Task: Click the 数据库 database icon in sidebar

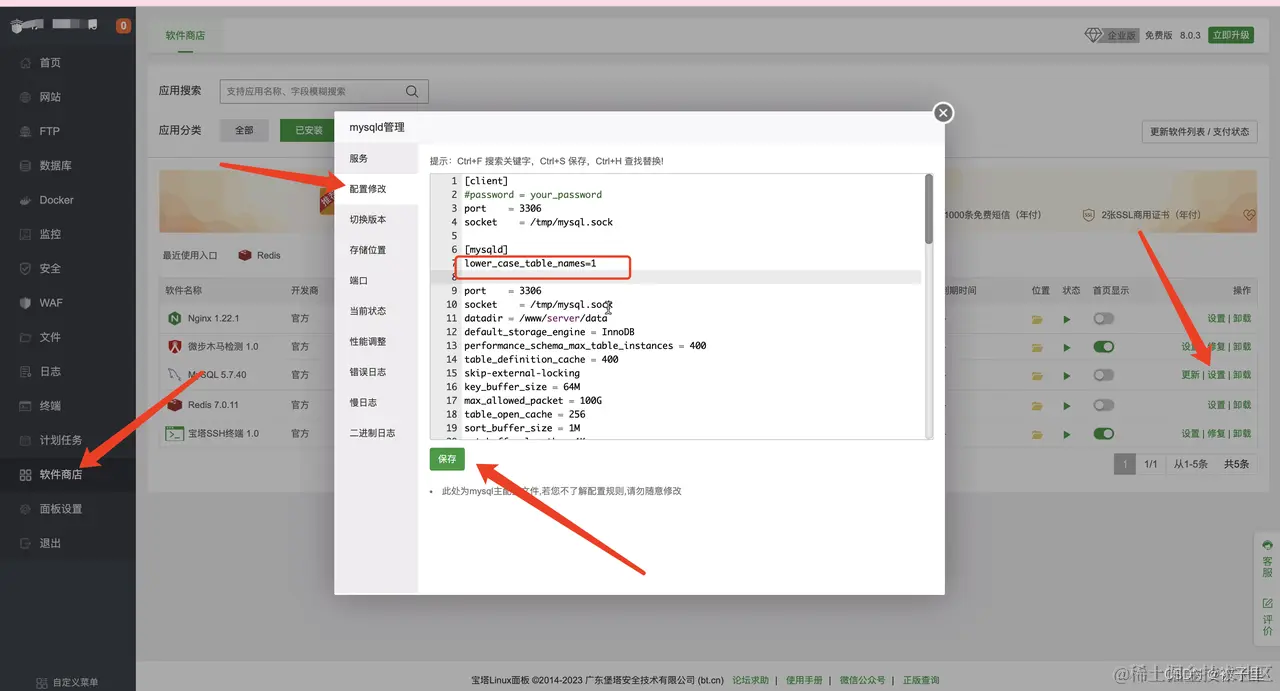Action: coord(26,166)
